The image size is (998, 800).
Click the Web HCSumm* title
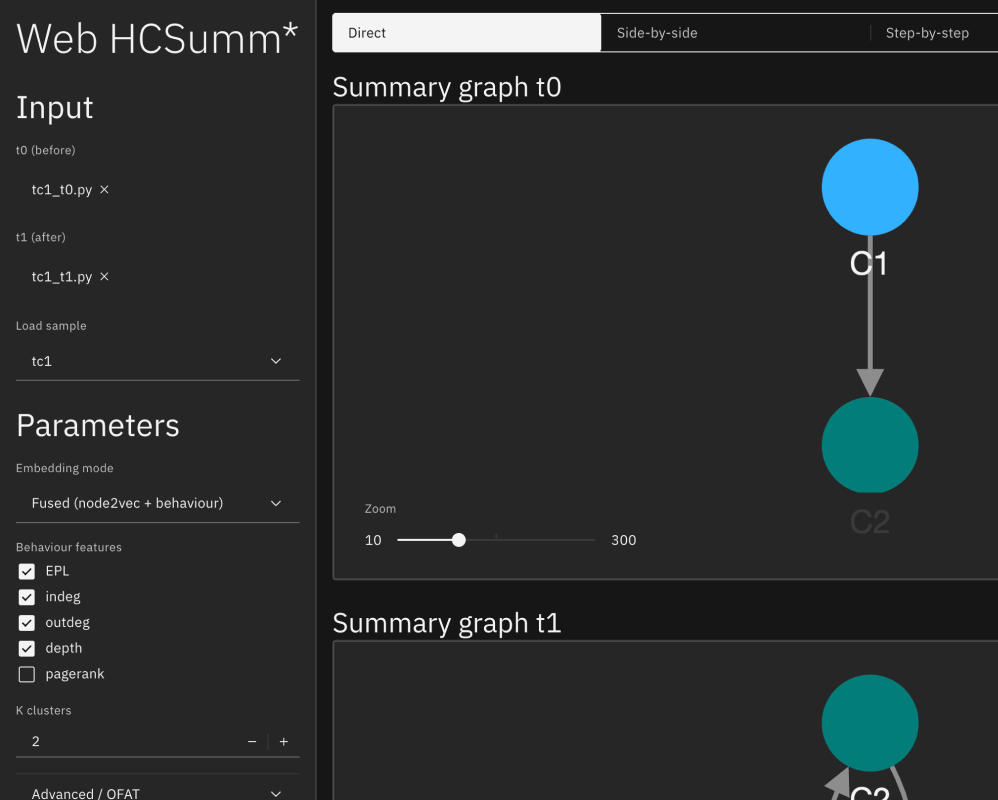pyautogui.click(x=157, y=39)
